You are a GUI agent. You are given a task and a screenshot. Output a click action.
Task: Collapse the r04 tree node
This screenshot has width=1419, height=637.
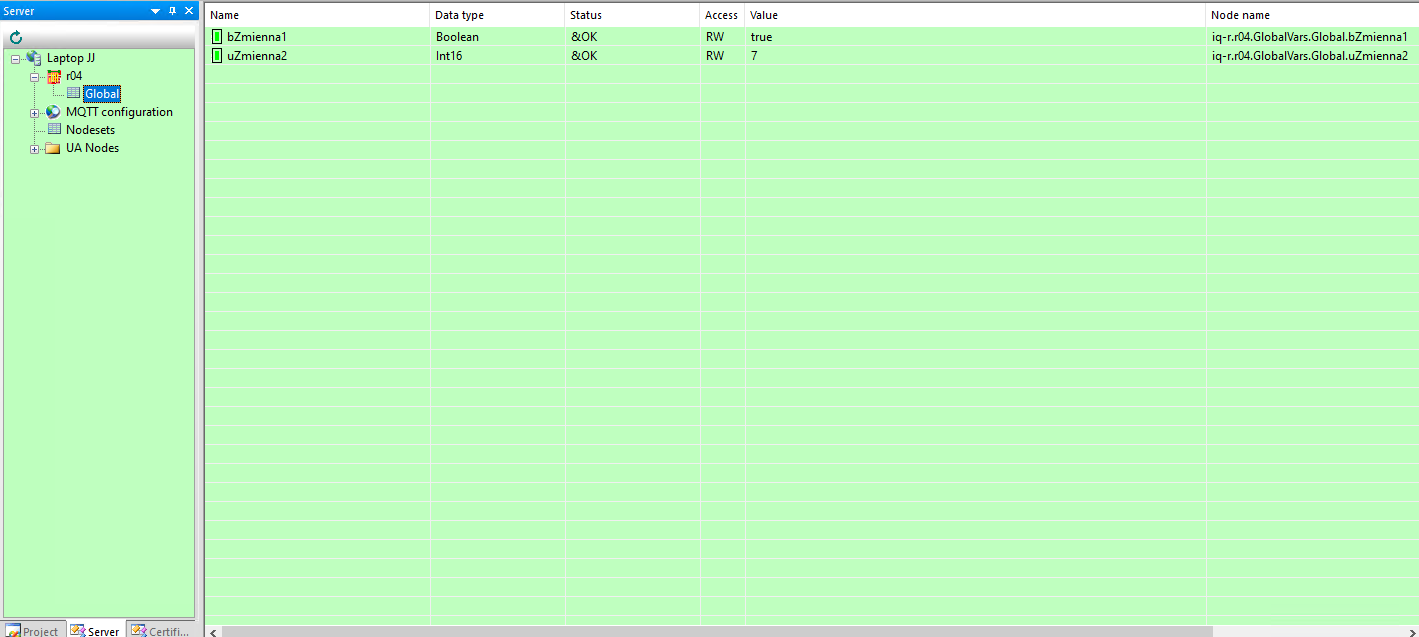tap(35, 77)
